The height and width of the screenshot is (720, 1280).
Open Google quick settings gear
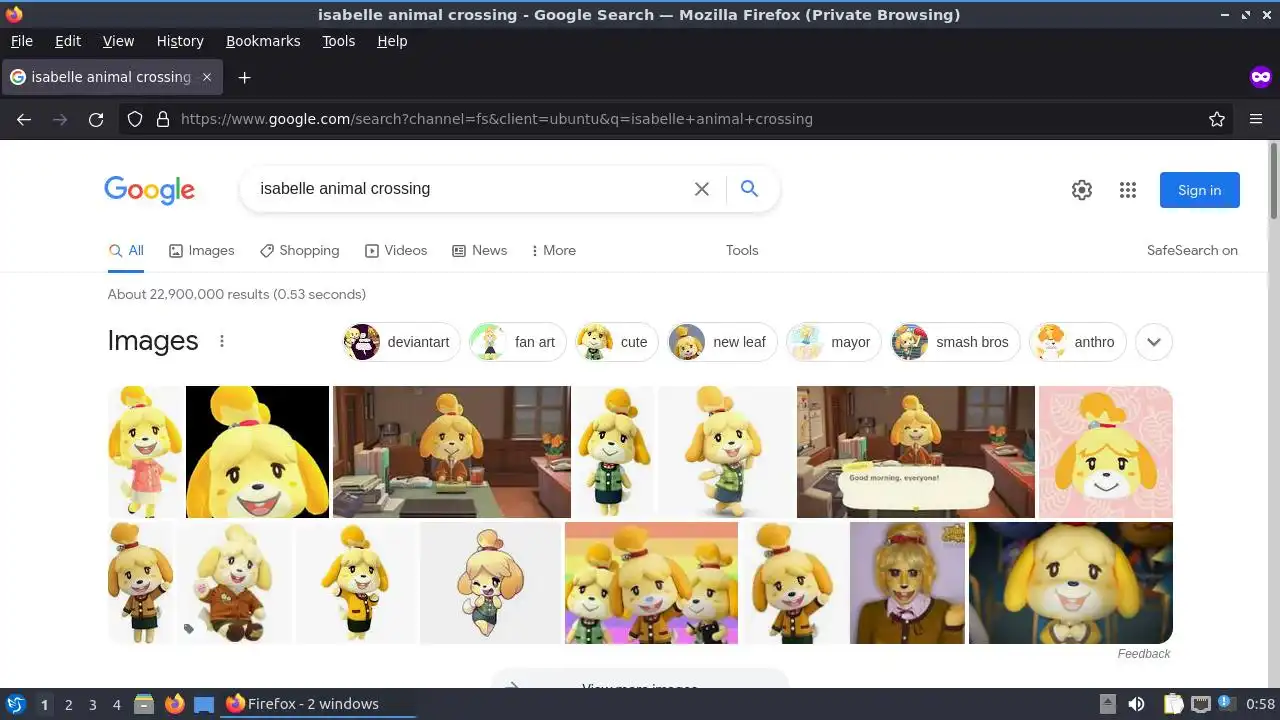click(x=1082, y=190)
